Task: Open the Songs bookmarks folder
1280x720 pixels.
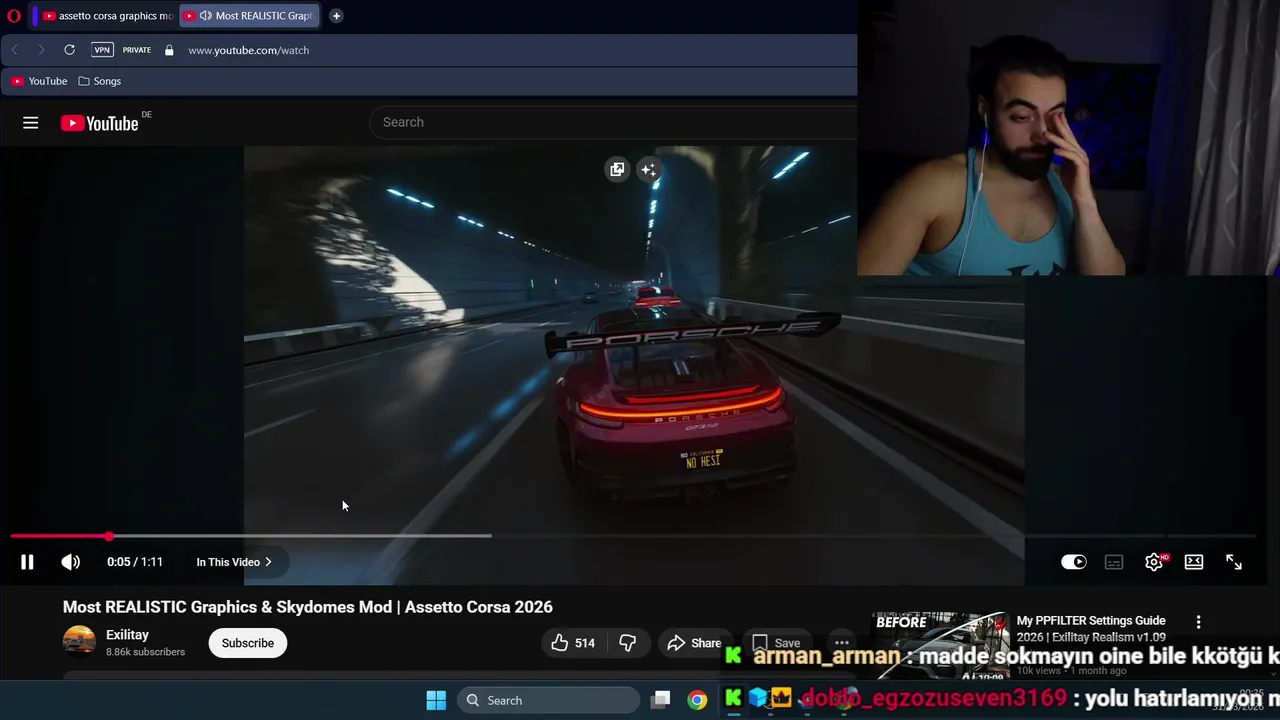Action: tap(99, 81)
